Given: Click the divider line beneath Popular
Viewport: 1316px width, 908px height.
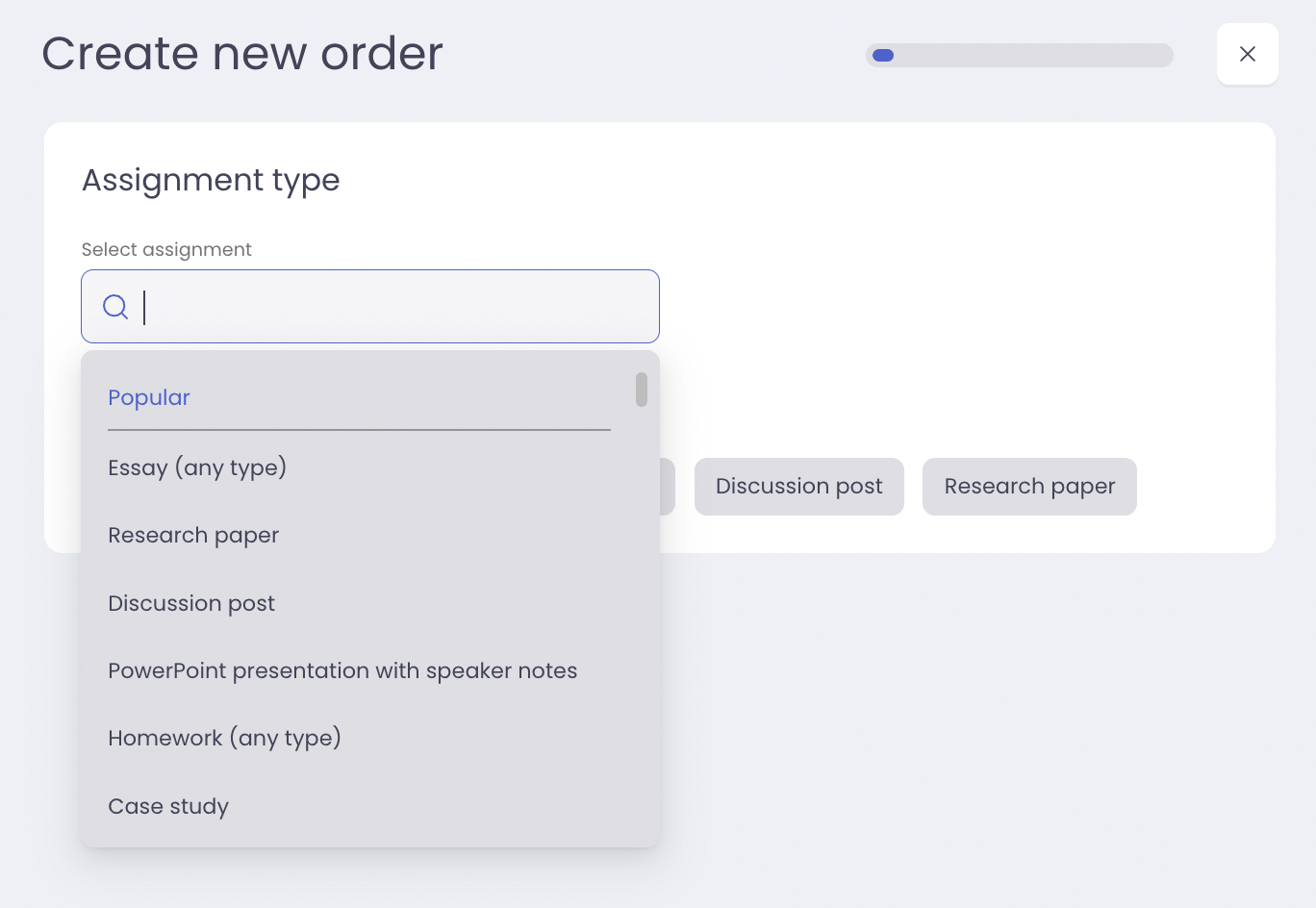Looking at the screenshot, I should click(x=359, y=430).
